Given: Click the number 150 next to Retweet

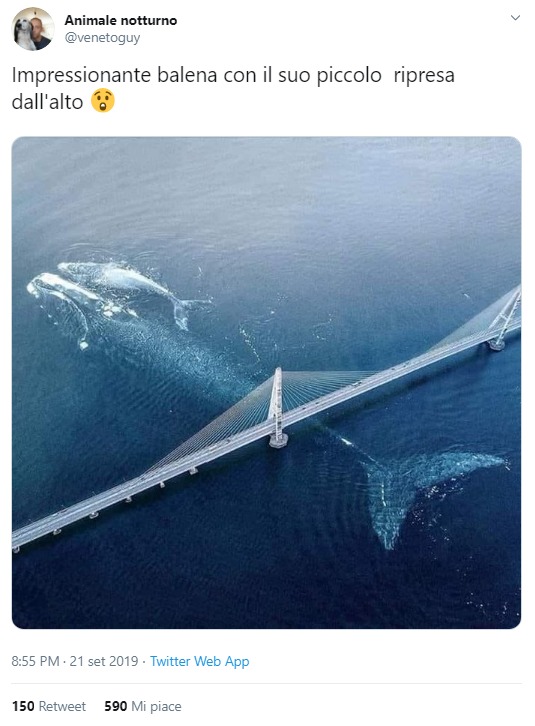Looking at the screenshot, I should tap(23, 706).
